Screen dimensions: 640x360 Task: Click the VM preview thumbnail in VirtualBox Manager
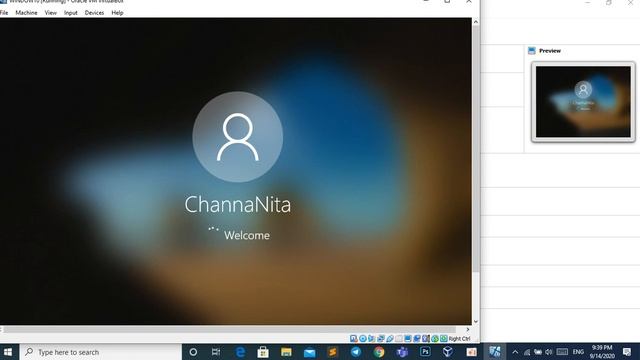[583, 102]
